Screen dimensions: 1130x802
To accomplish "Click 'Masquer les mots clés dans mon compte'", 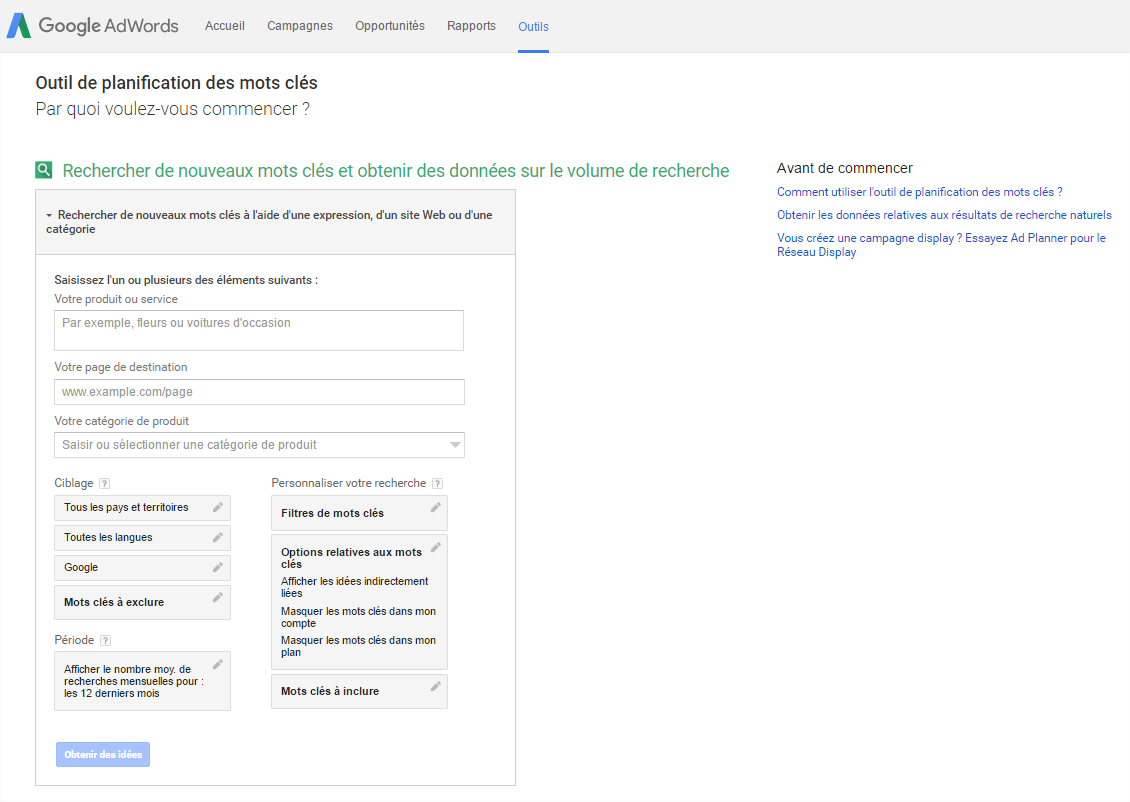I will coord(358,618).
